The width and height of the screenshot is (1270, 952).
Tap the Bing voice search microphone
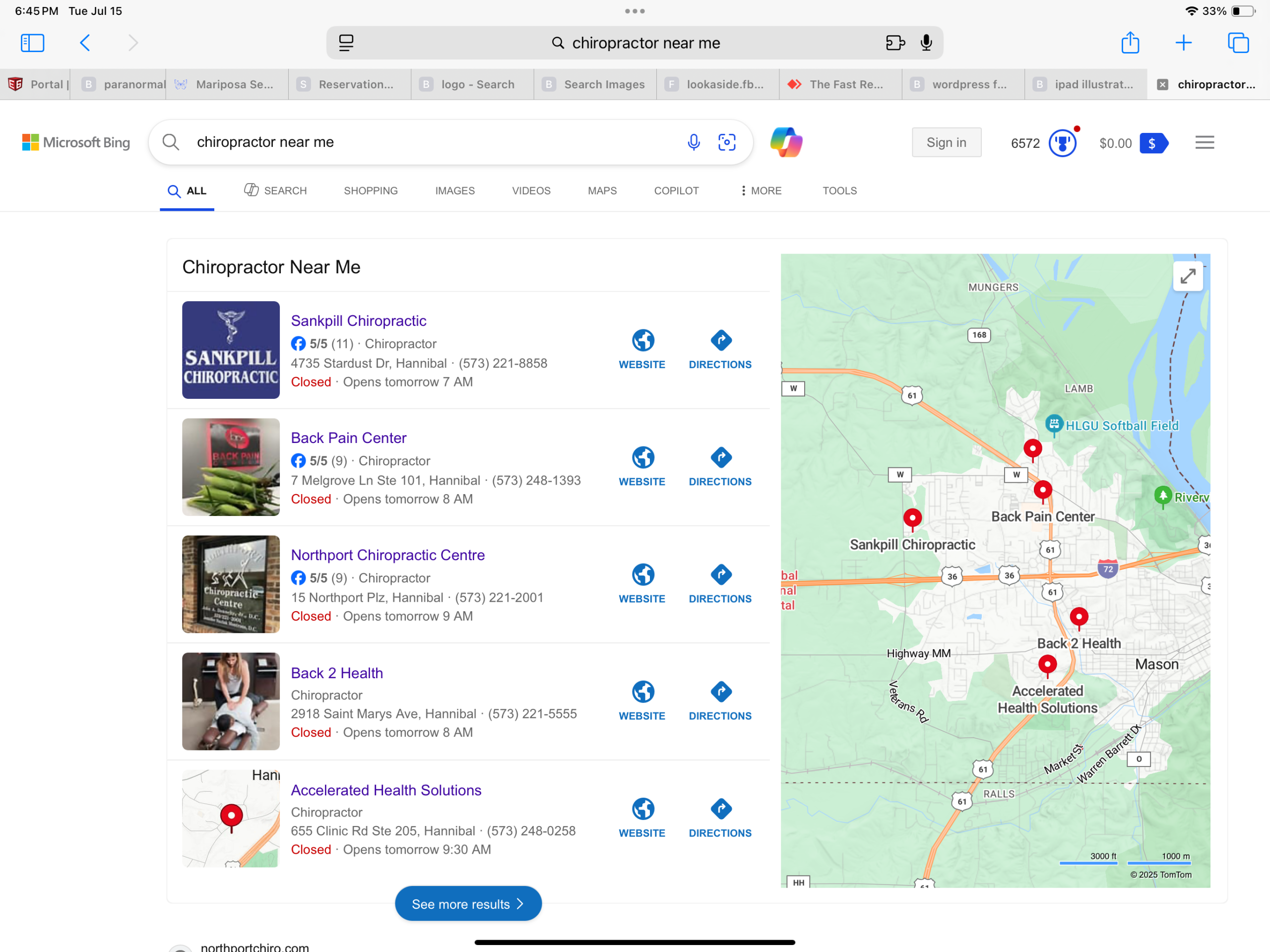(694, 142)
